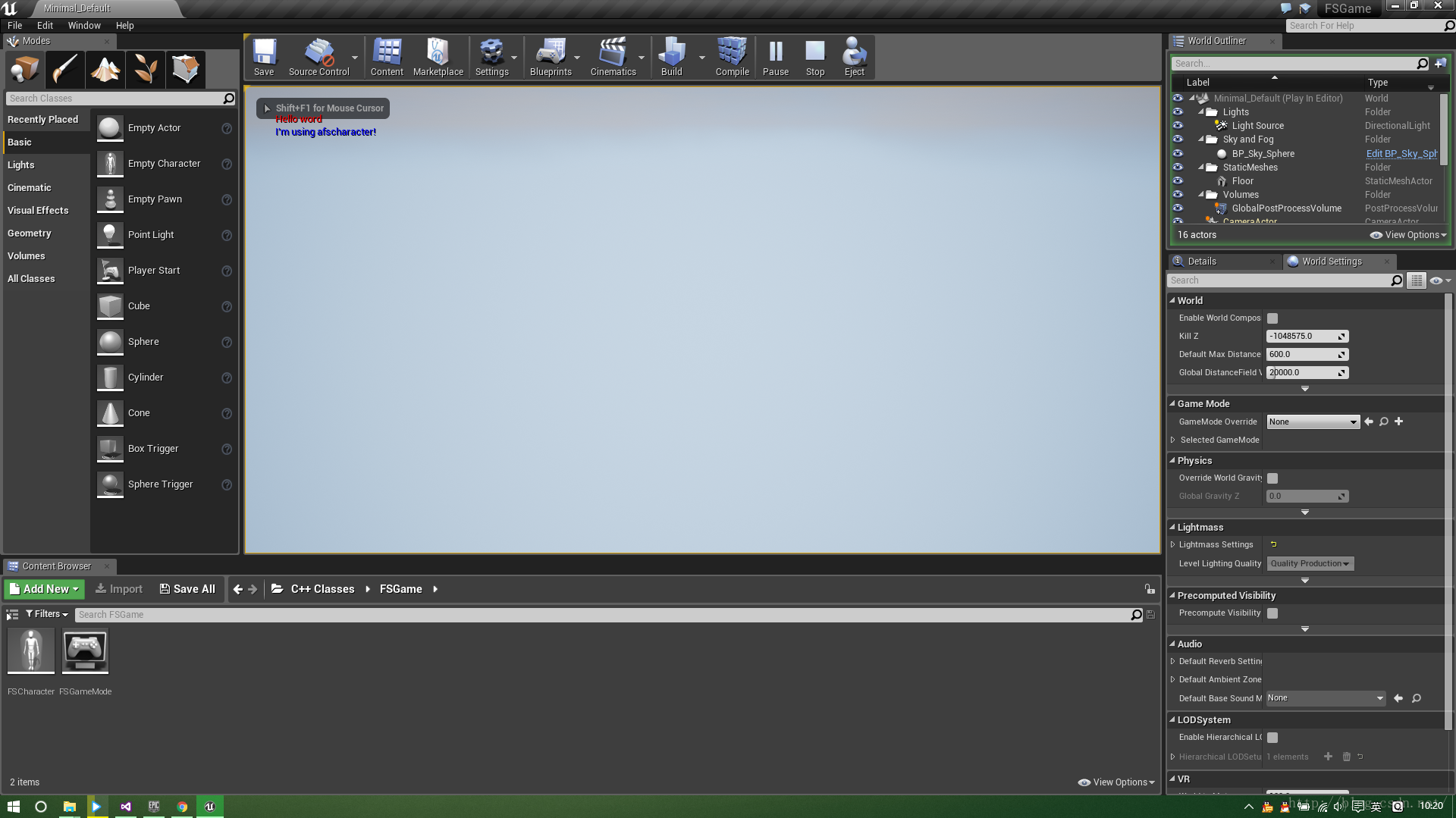Image resolution: width=1456 pixels, height=818 pixels.
Task: Select the Cube shape icon
Action: pyautogui.click(x=110, y=306)
